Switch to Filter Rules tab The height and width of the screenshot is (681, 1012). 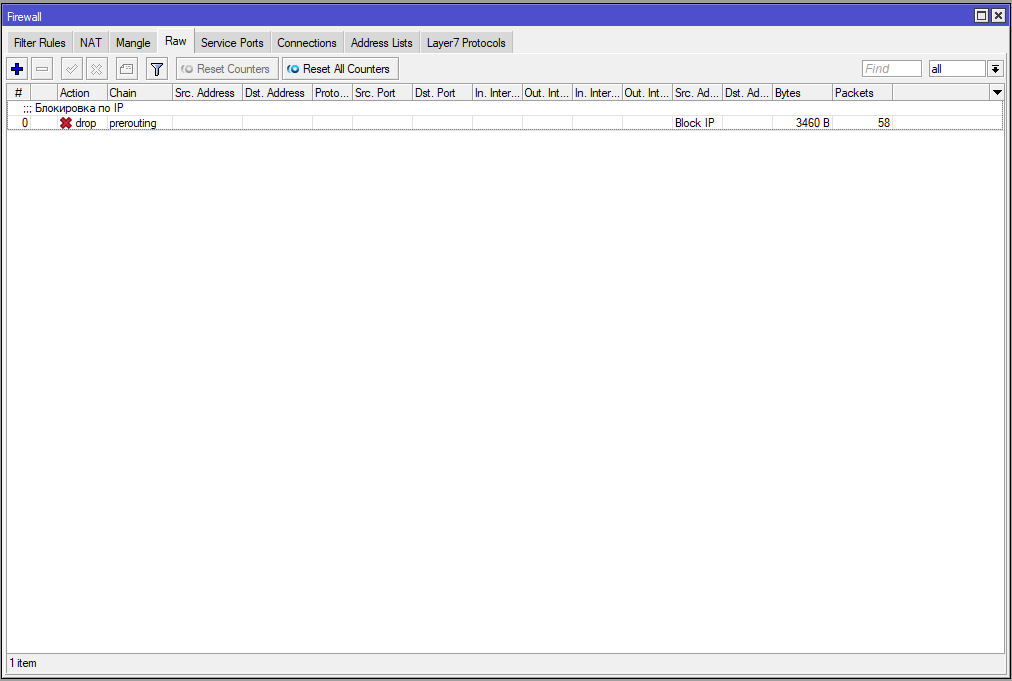pos(40,43)
